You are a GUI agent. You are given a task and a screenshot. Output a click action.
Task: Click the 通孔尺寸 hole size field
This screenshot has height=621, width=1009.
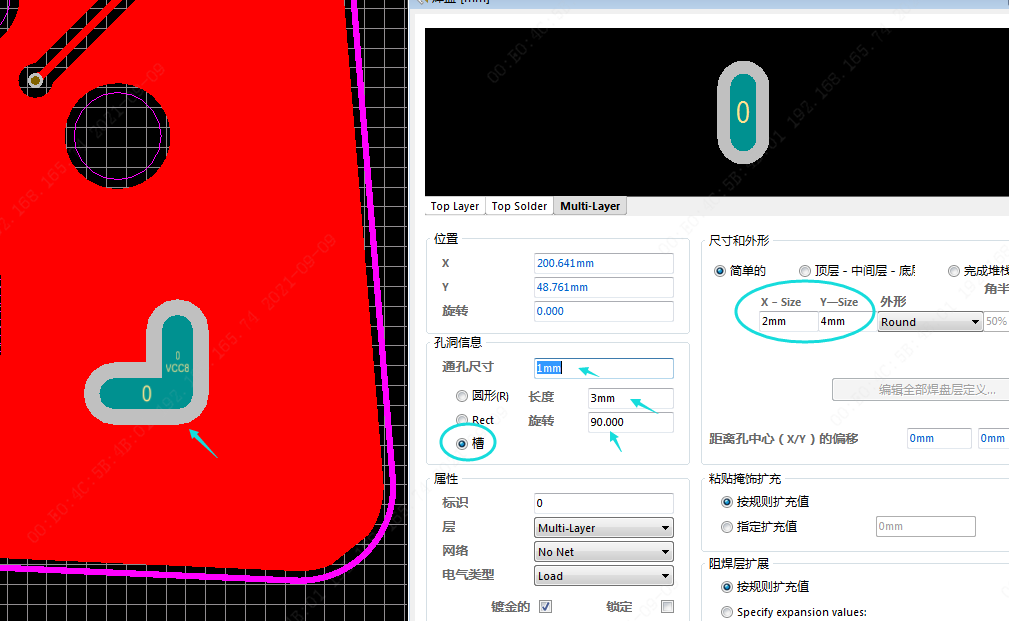point(604,368)
